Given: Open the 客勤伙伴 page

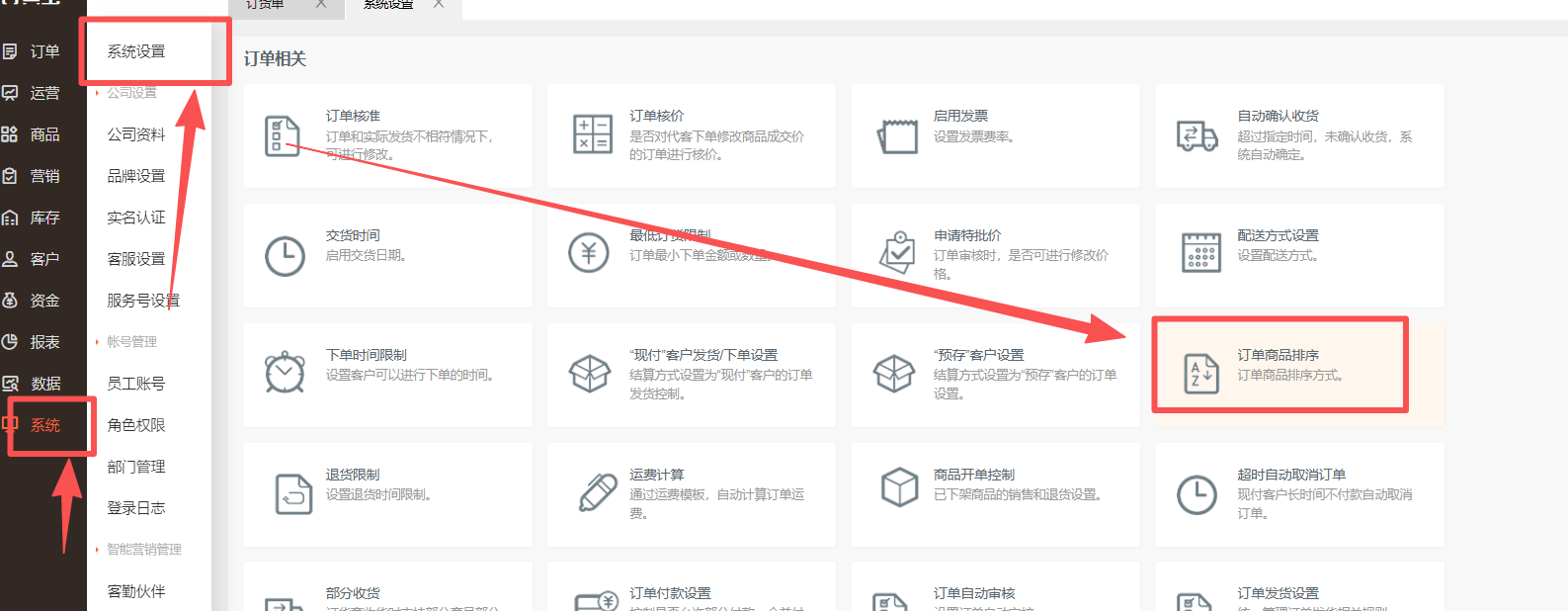Looking at the screenshot, I should tap(136, 591).
